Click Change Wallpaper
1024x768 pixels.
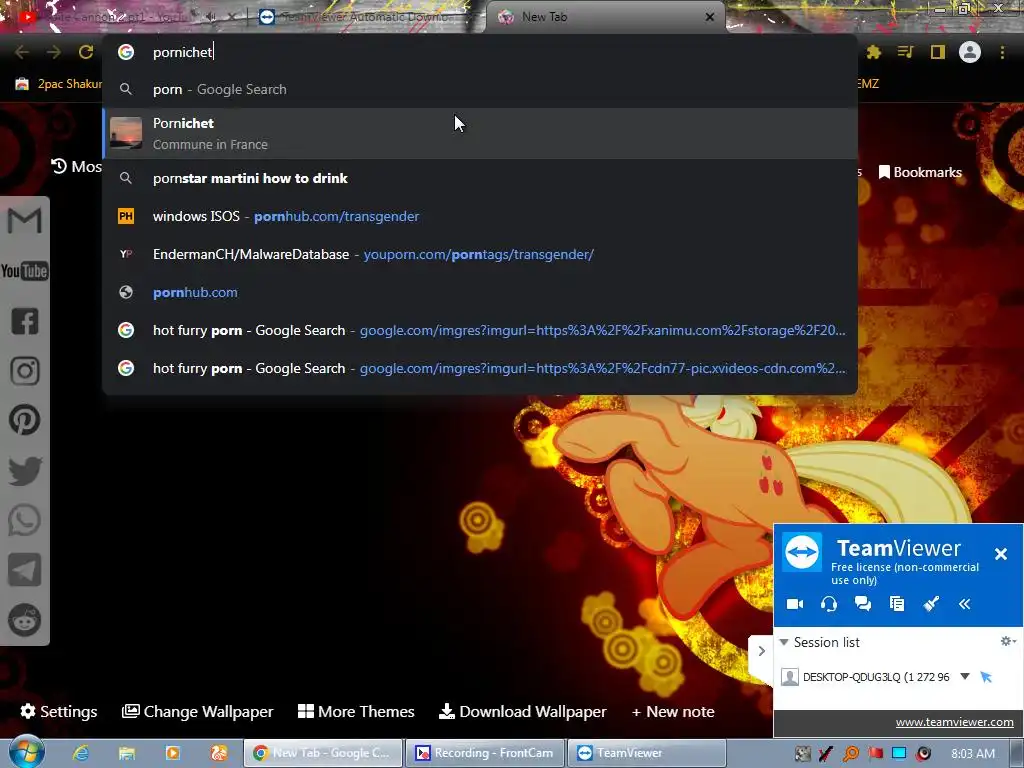[x=198, y=712]
